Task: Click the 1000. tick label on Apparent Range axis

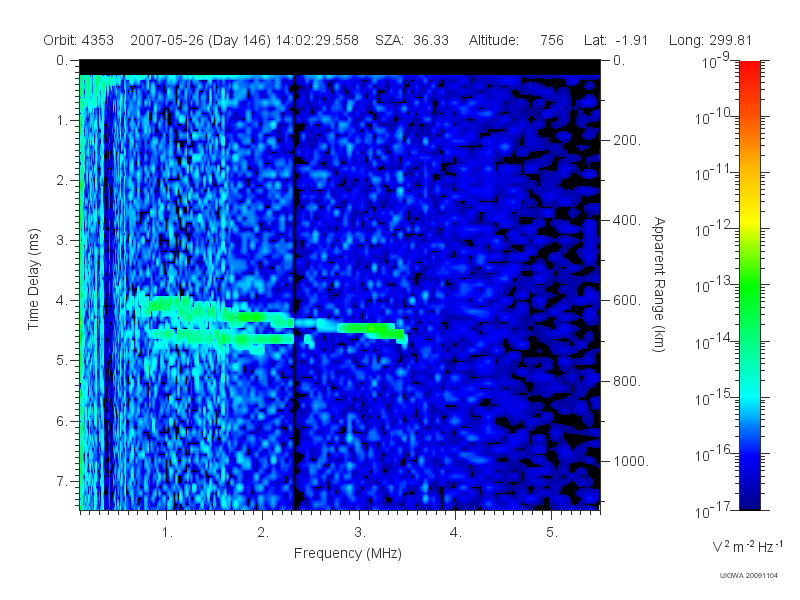Action: [631, 461]
